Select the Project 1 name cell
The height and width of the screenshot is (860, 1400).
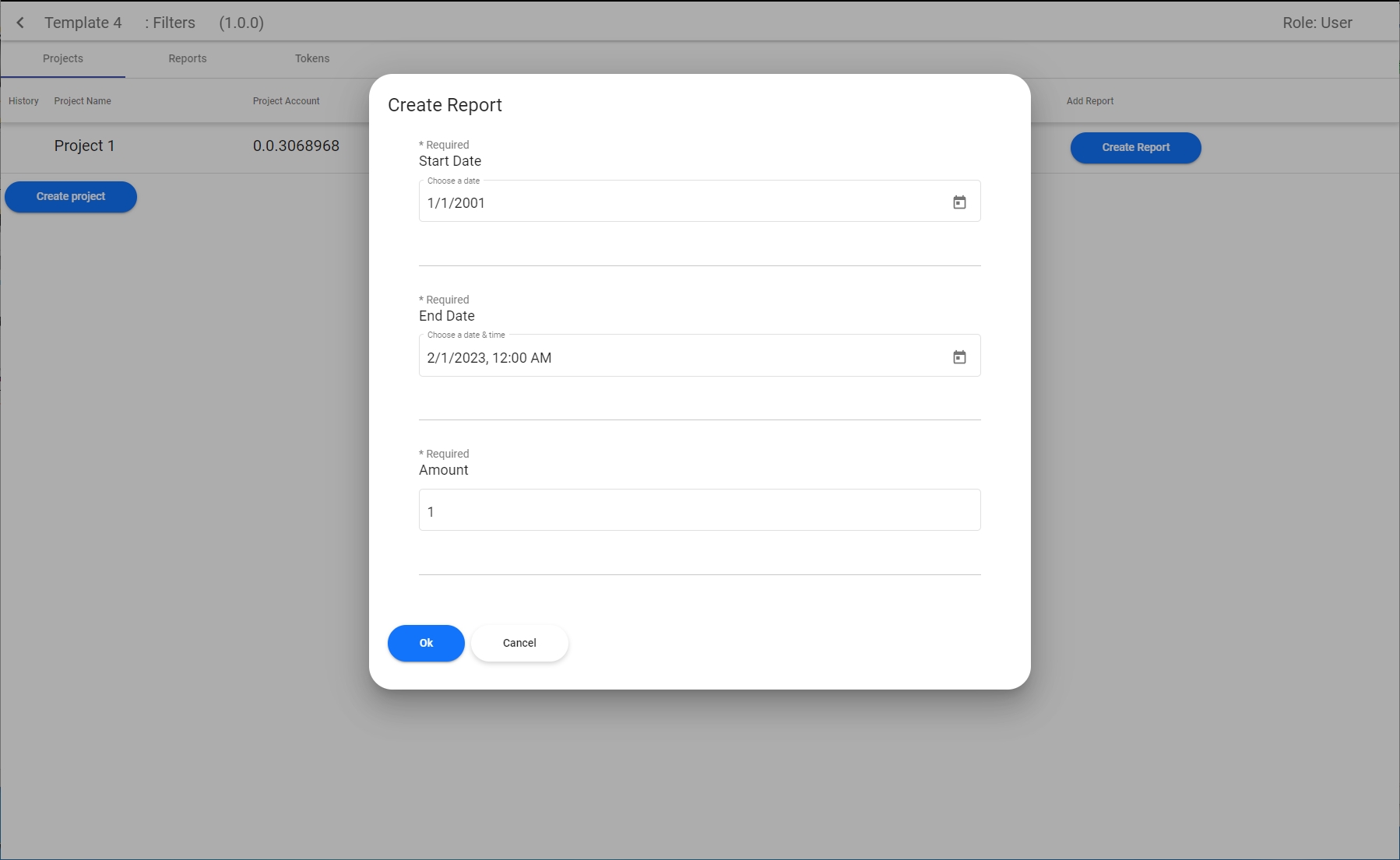click(x=84, y=146)
